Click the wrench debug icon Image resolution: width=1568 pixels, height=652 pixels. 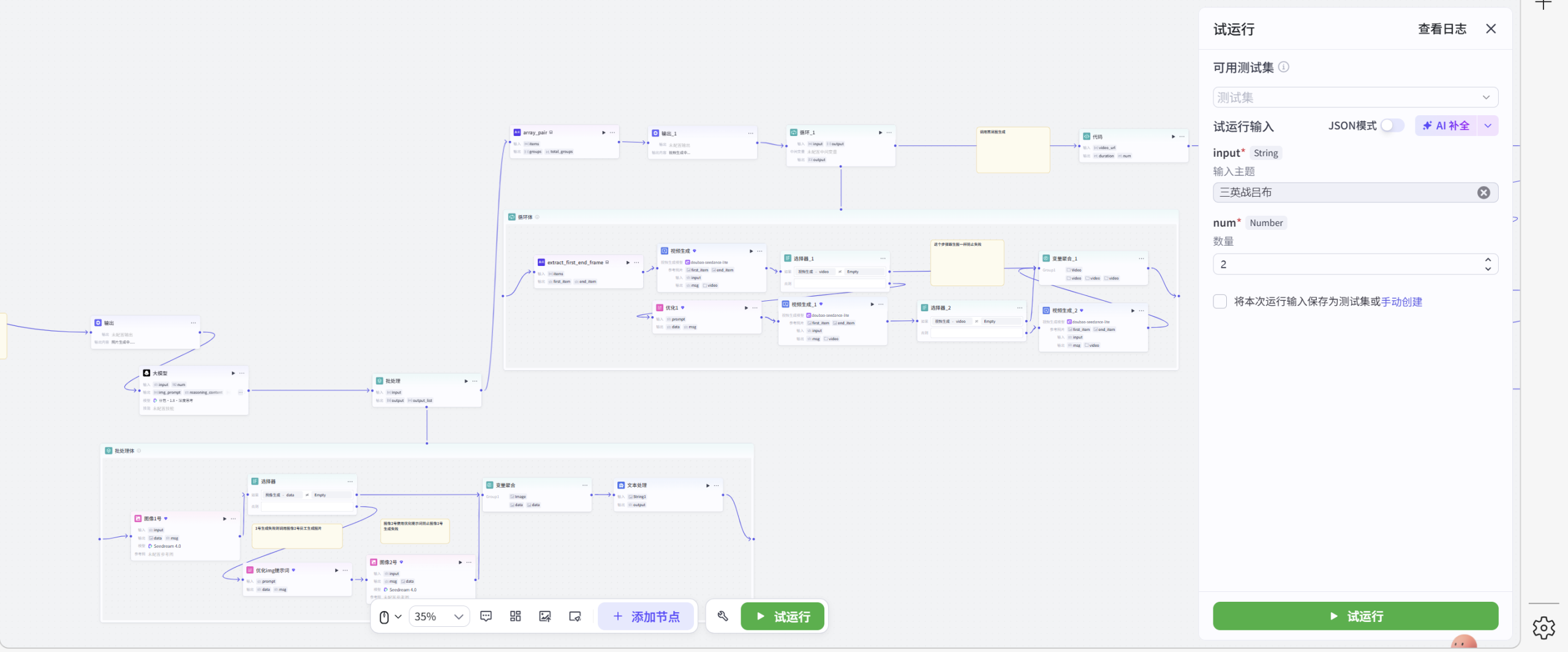723,616
